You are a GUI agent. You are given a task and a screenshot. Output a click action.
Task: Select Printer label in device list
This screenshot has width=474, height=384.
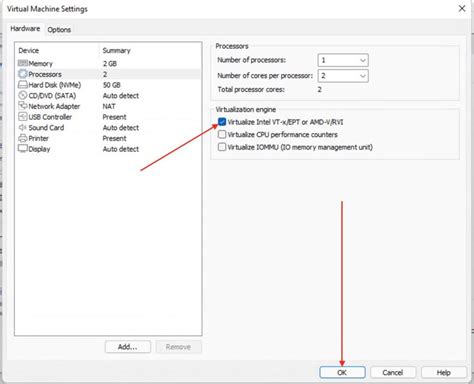click(x=39, y=138)
